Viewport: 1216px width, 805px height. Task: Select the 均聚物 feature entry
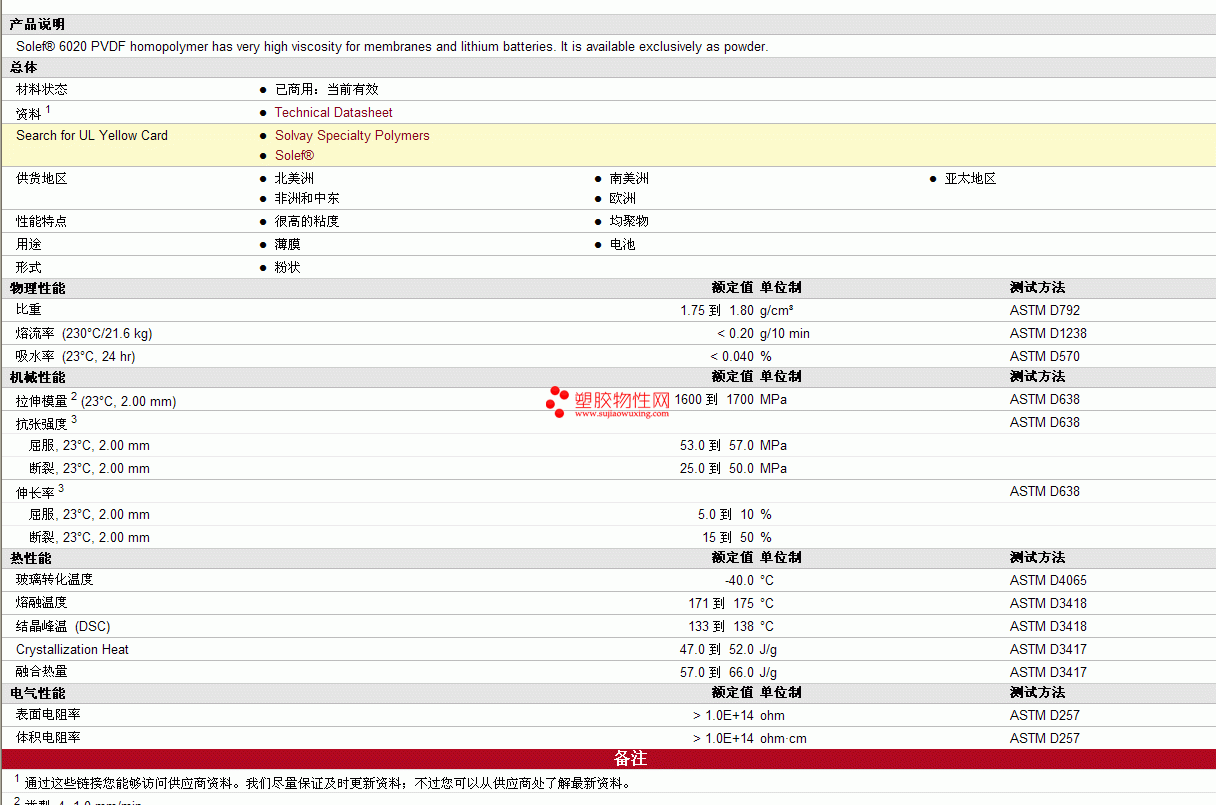click(629, 222)
